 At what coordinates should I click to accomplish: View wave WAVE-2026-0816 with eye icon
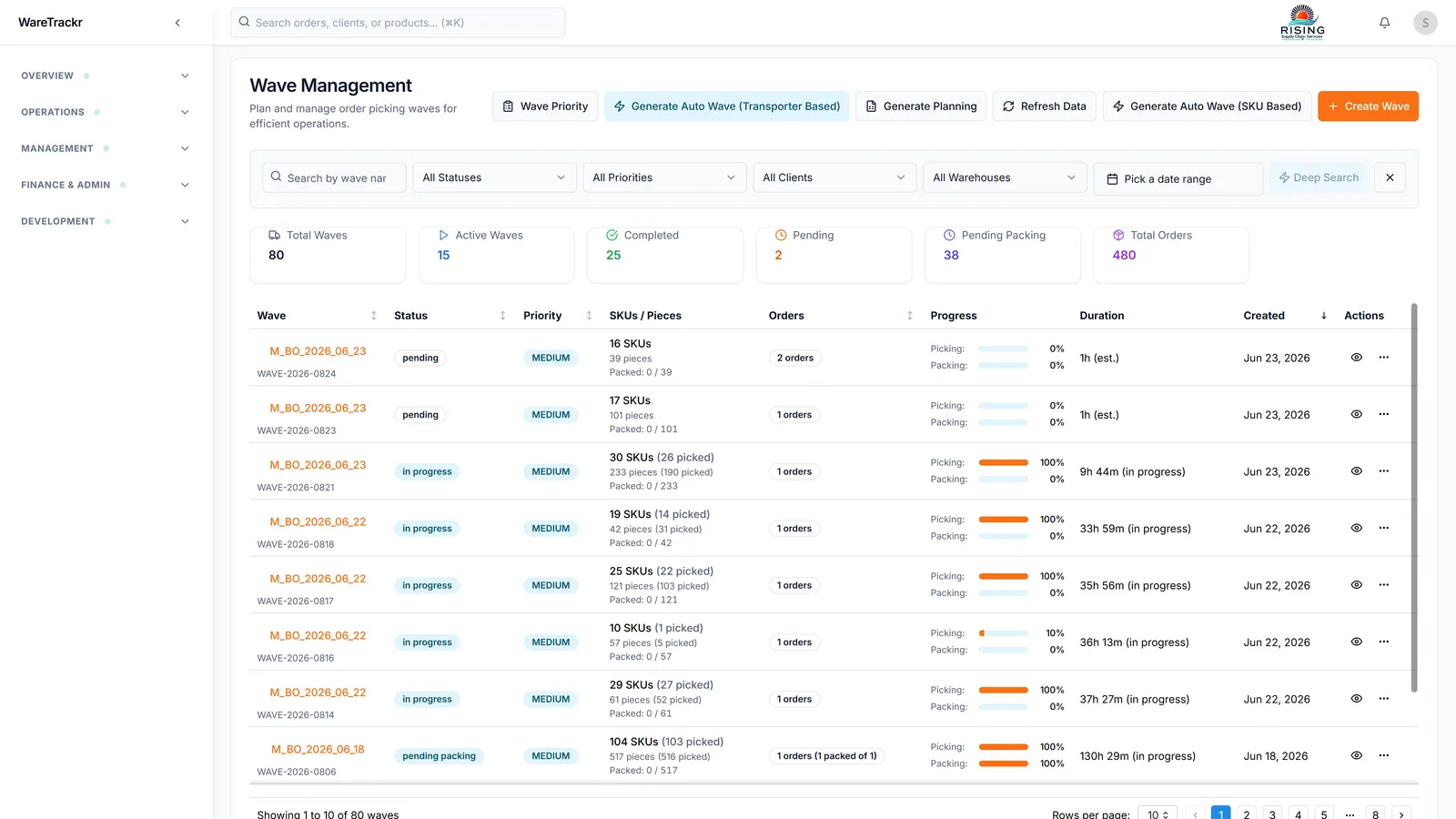coord(1356,642)
